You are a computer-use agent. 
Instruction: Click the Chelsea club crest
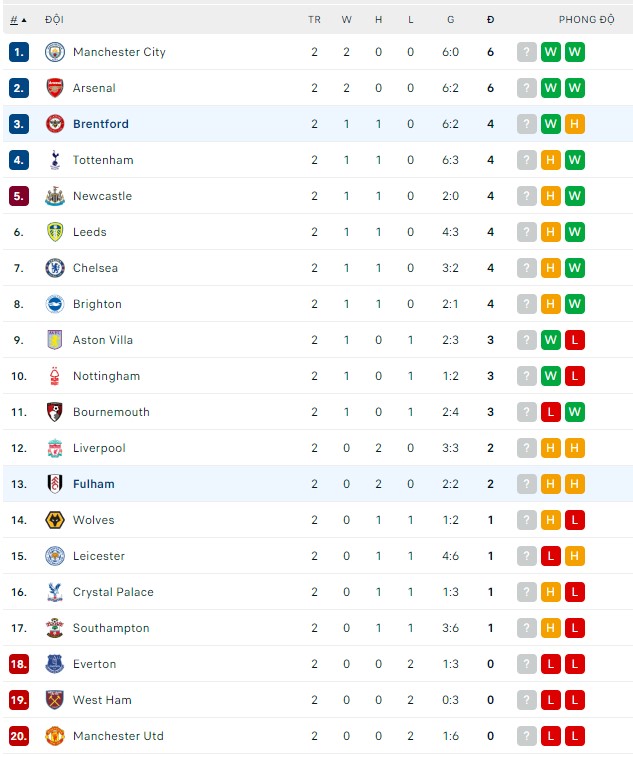pos(55,268)
